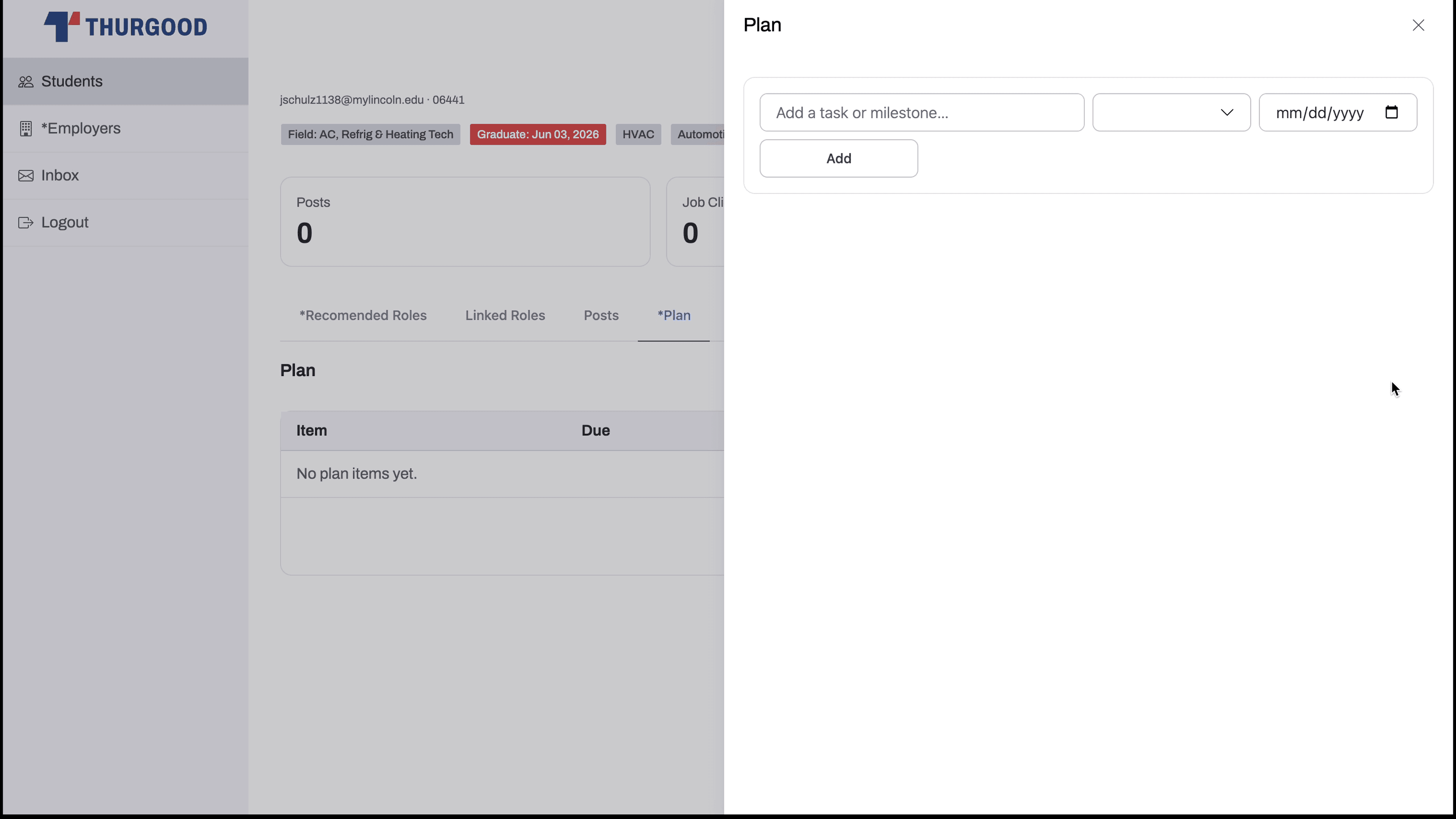Select the *Plan tab
This screenshot has width=1456, height=819.
[674, 315]
